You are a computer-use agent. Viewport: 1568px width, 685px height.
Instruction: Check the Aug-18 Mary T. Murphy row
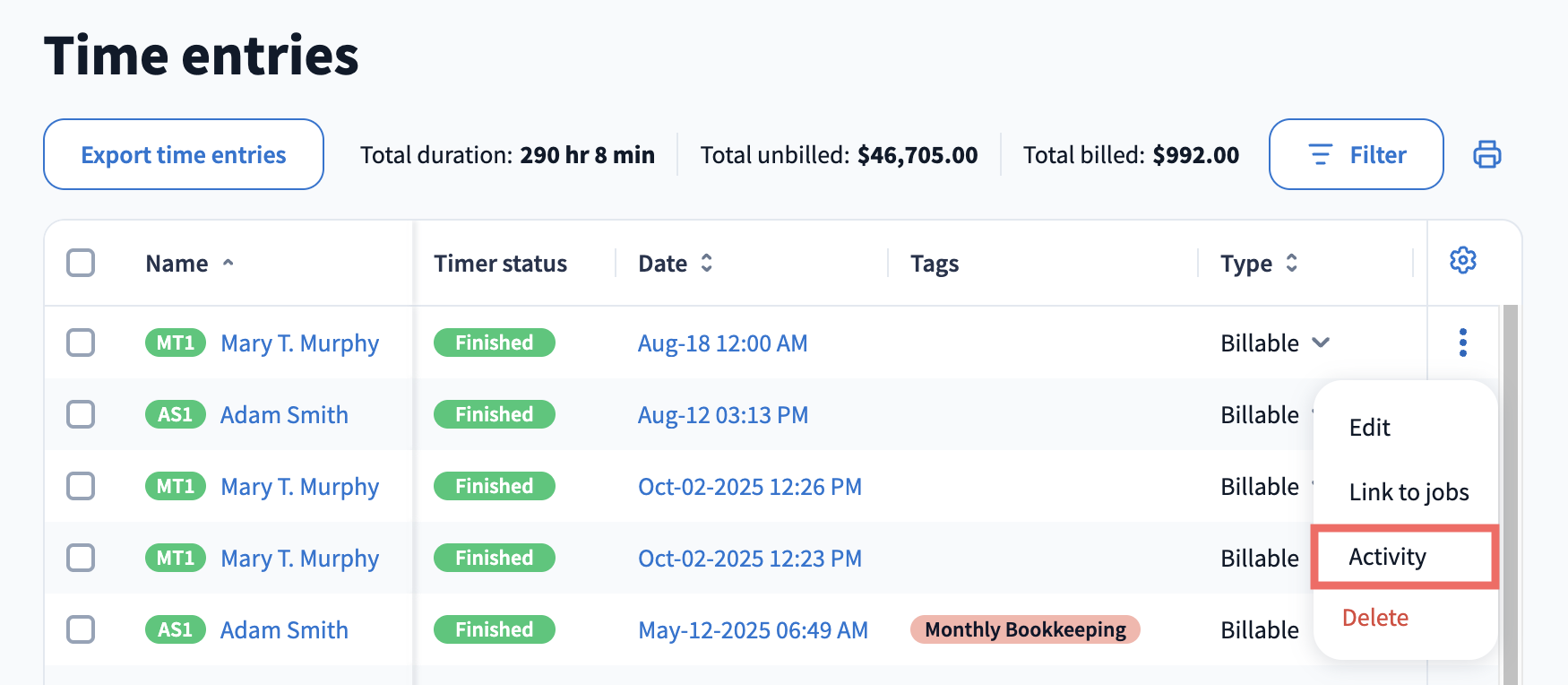pyautogui.click(x=81, y=342)
